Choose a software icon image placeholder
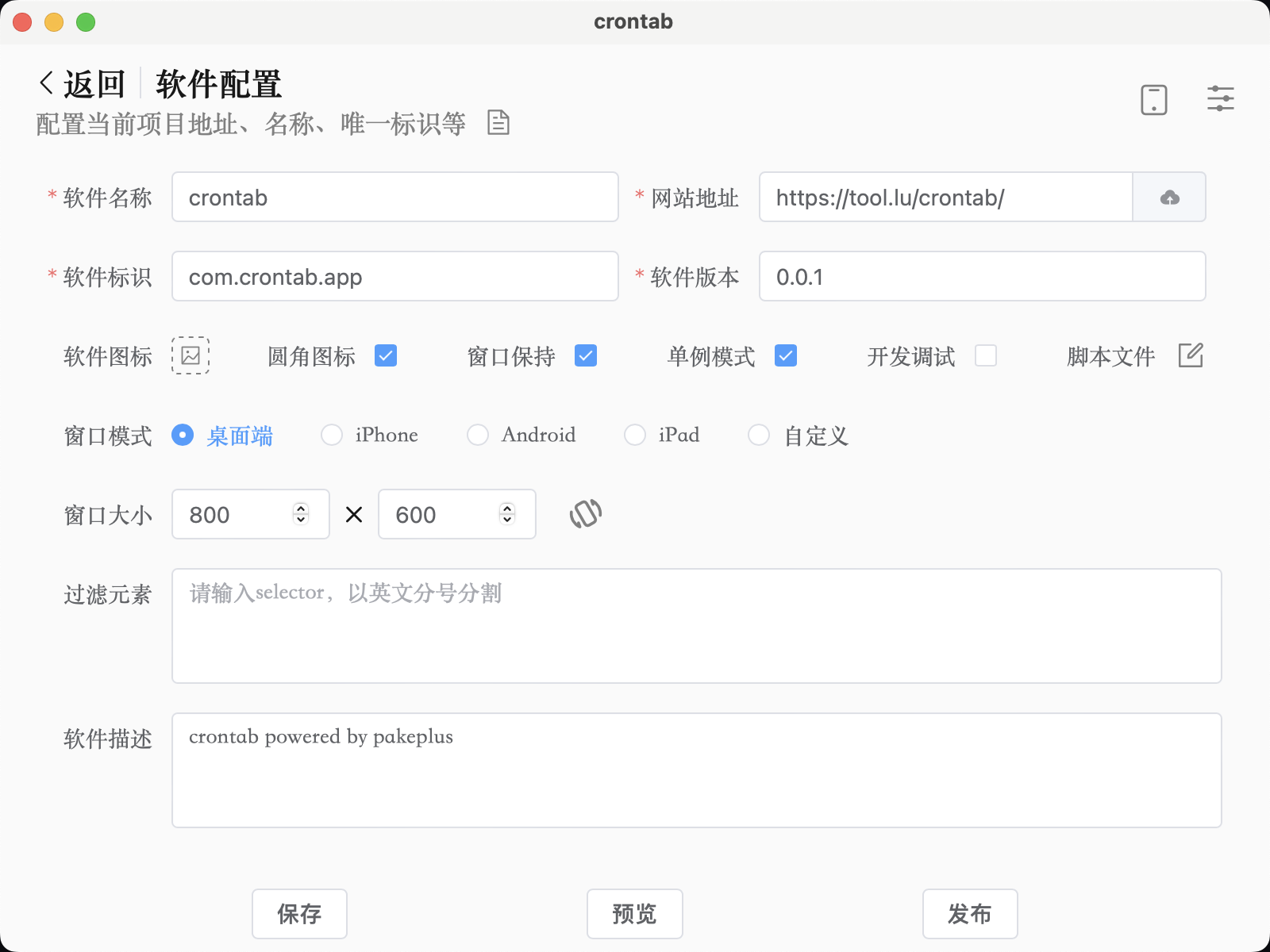Image resolution: width=1270 pixels, height=952 pixels. (190, 355)
